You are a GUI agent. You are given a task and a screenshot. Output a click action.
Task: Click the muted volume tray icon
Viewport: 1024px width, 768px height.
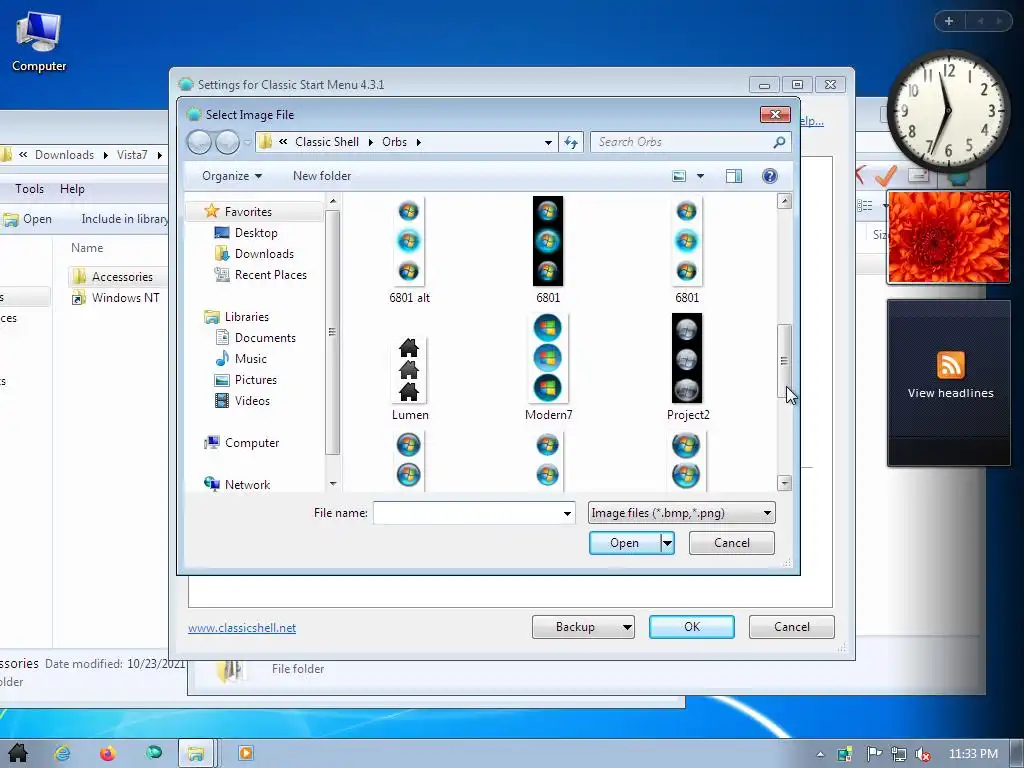point(923,754)
